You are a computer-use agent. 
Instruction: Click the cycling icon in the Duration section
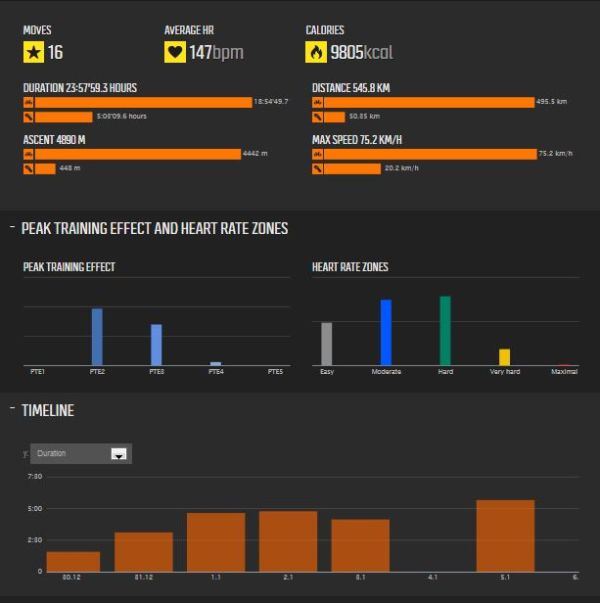(x=29, y=102)
